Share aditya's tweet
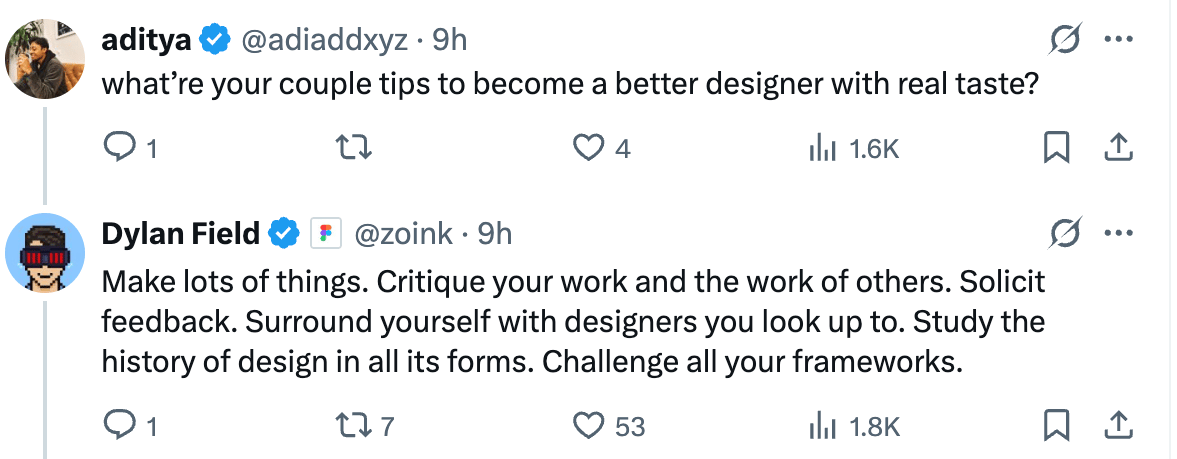The height and width of the screenshot is (459, 1177). pos(1116,149)
